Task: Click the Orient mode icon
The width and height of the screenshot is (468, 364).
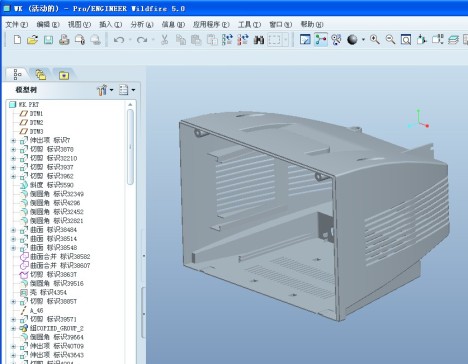Action: click(336, 40)
